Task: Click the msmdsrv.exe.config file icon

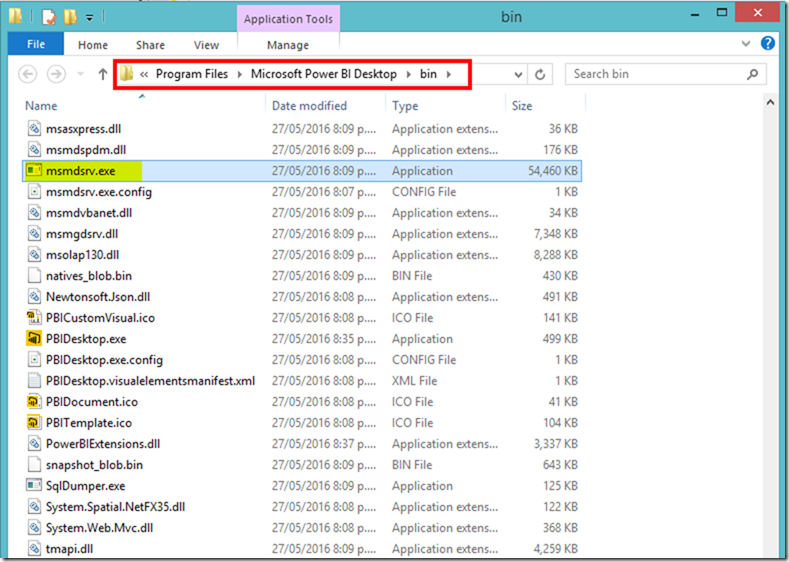Action: pyautogui.click(x=34, y=192)
